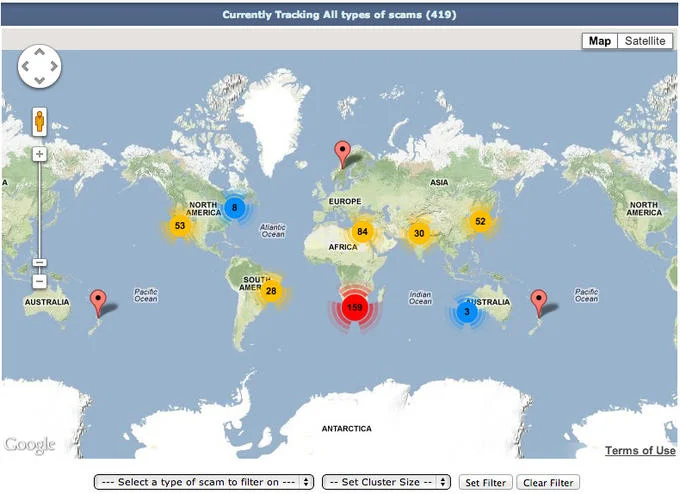680x494 pixels.
Task: Click the 'Indian Ocean' map label
Action: [x=420, y=298]
